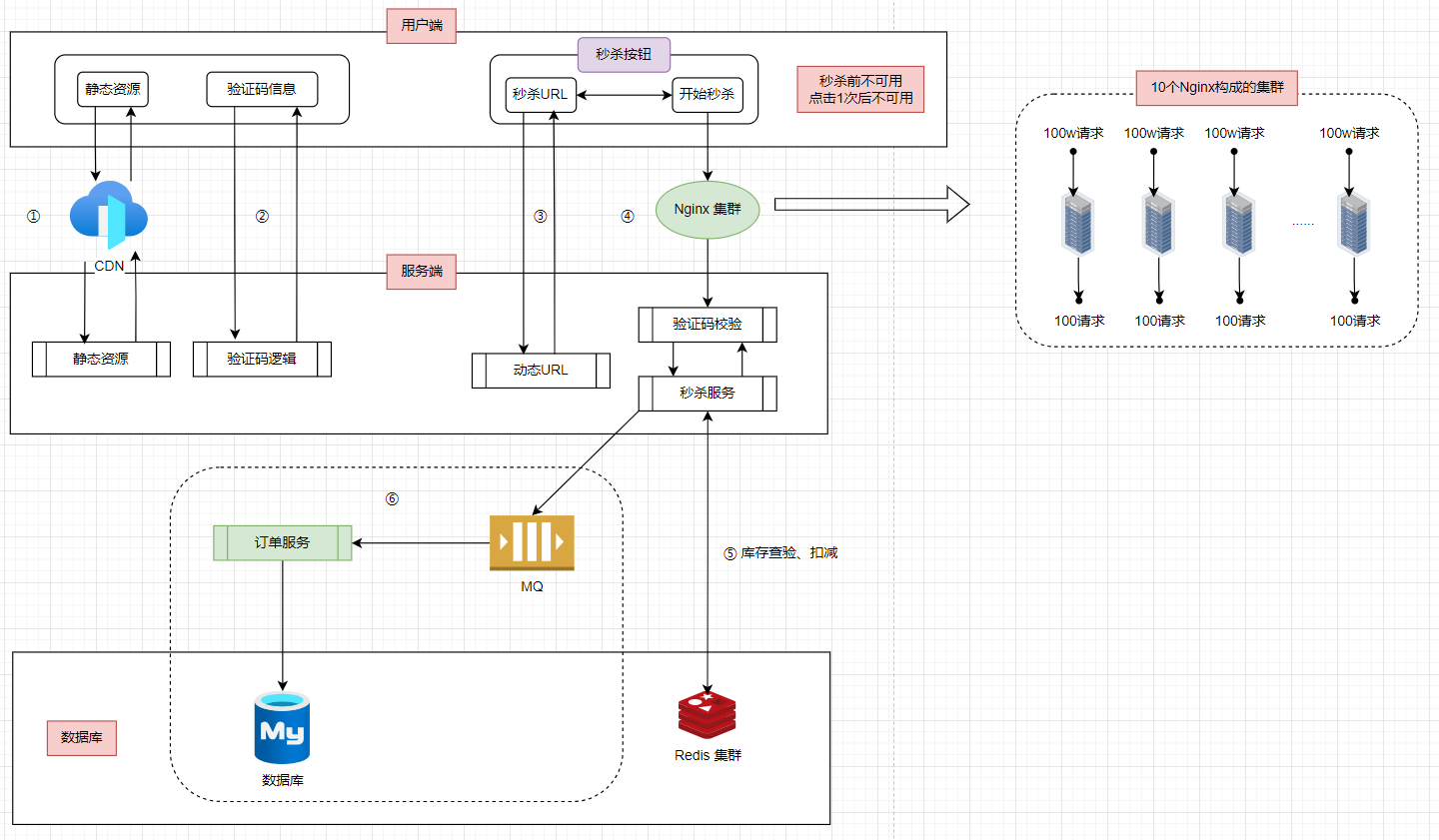Click the red Redis cluster icon

click(708, 716)
